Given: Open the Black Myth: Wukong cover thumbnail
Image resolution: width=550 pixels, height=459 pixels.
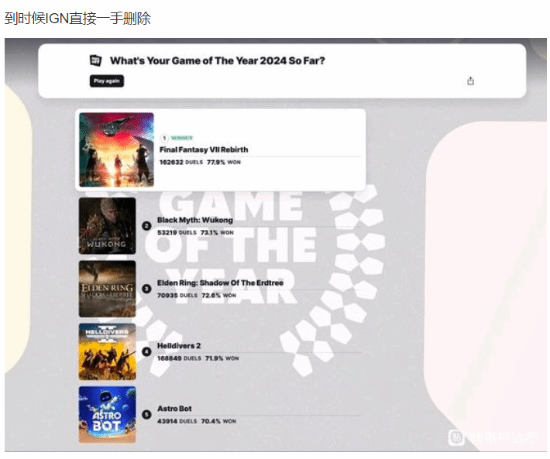Looking at the screenshot, I should [x=107, y=226].
